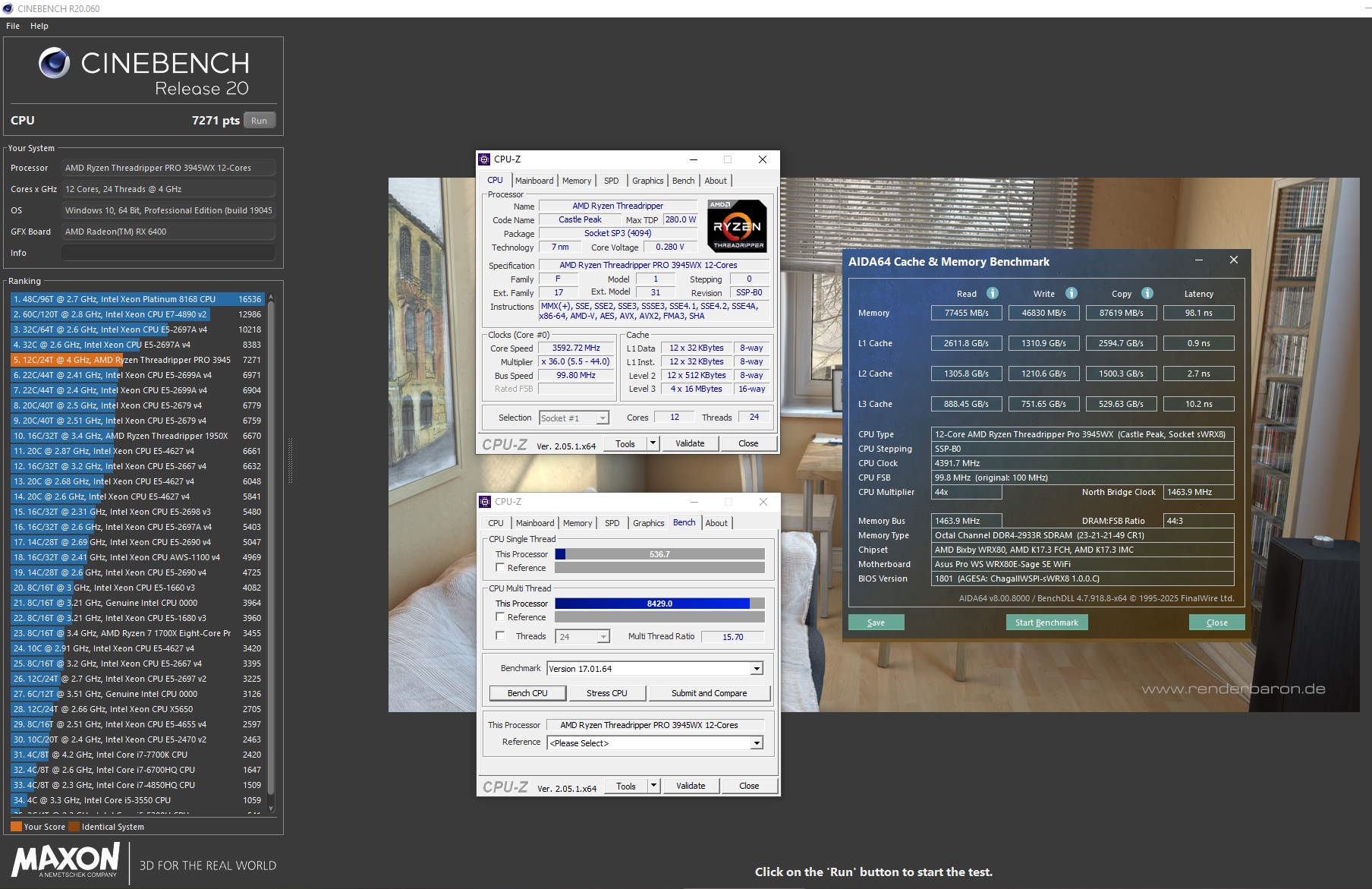Click Start Benchmark in AIDA64

(1046, 623)
